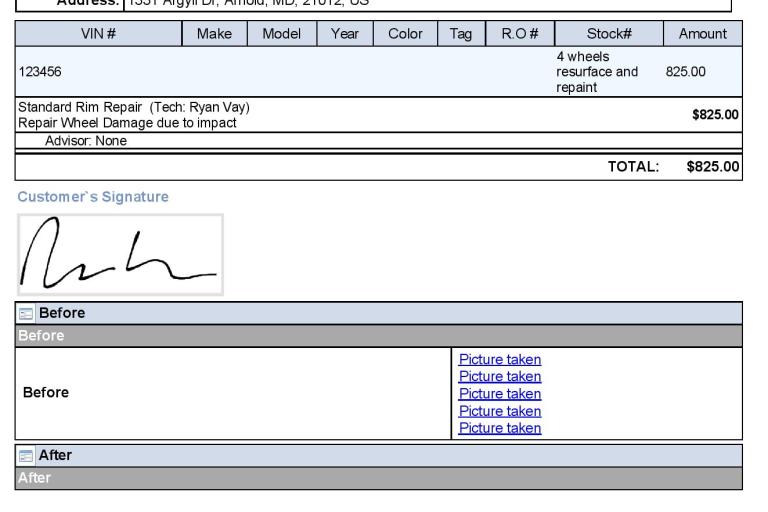
Task: Click the icon beside the After section title
Action: (x=26, y=456)
